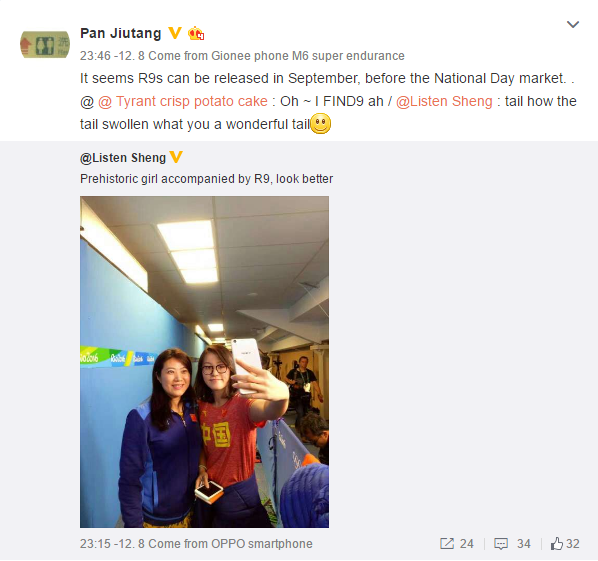Click the reposted caption about Prehistoric girl
The width and height of the screenshot is (598, 561).
coord(206,179)
